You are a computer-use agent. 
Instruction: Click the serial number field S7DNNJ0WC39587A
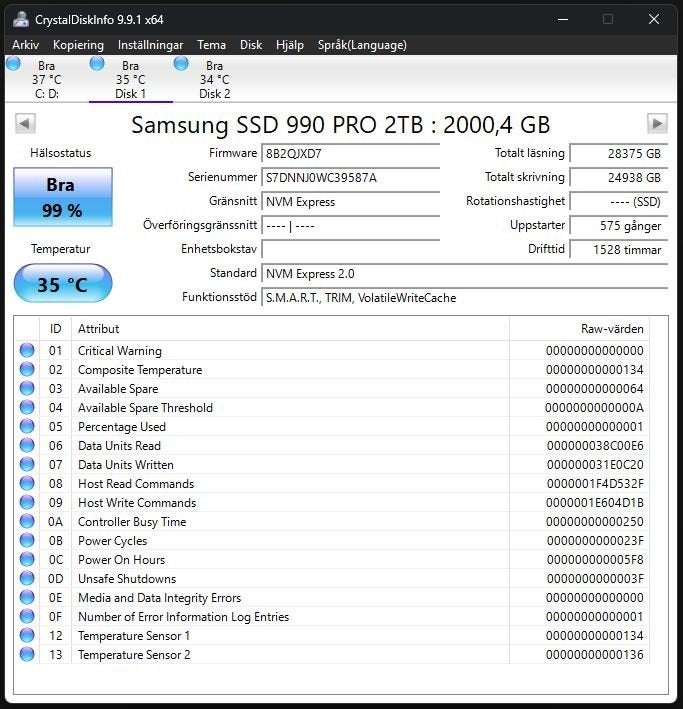[x=351, y=177]
